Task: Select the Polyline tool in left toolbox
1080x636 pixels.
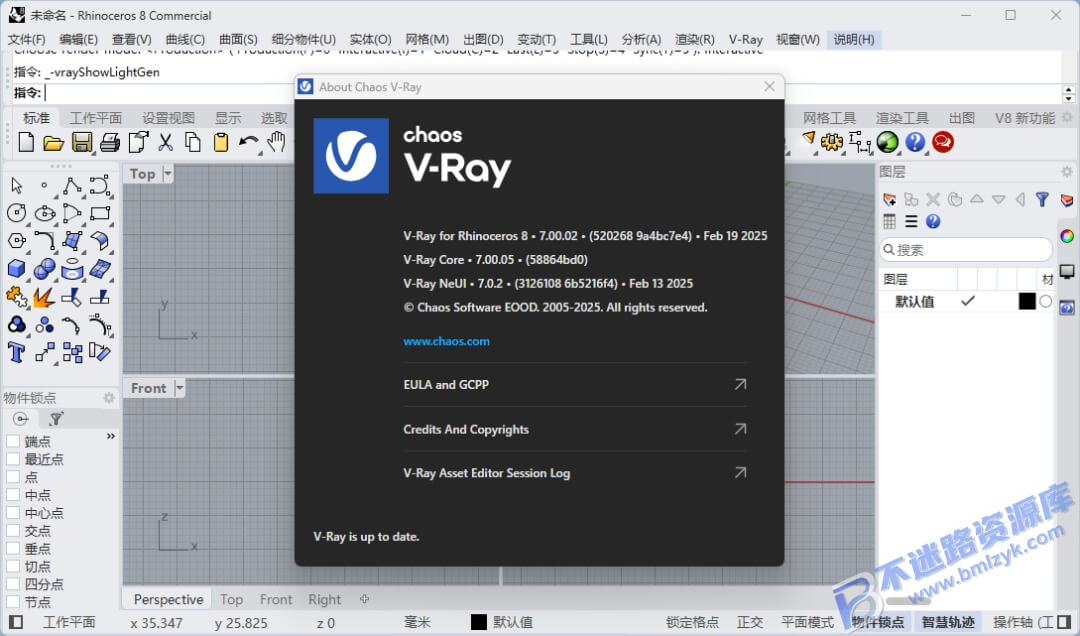Action: click(72, 186)
